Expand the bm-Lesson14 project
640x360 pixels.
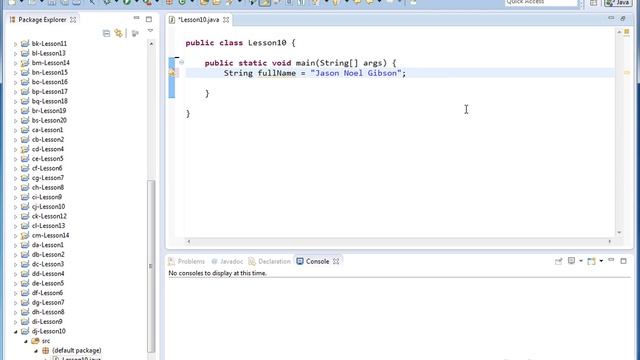tap(16, 63)
